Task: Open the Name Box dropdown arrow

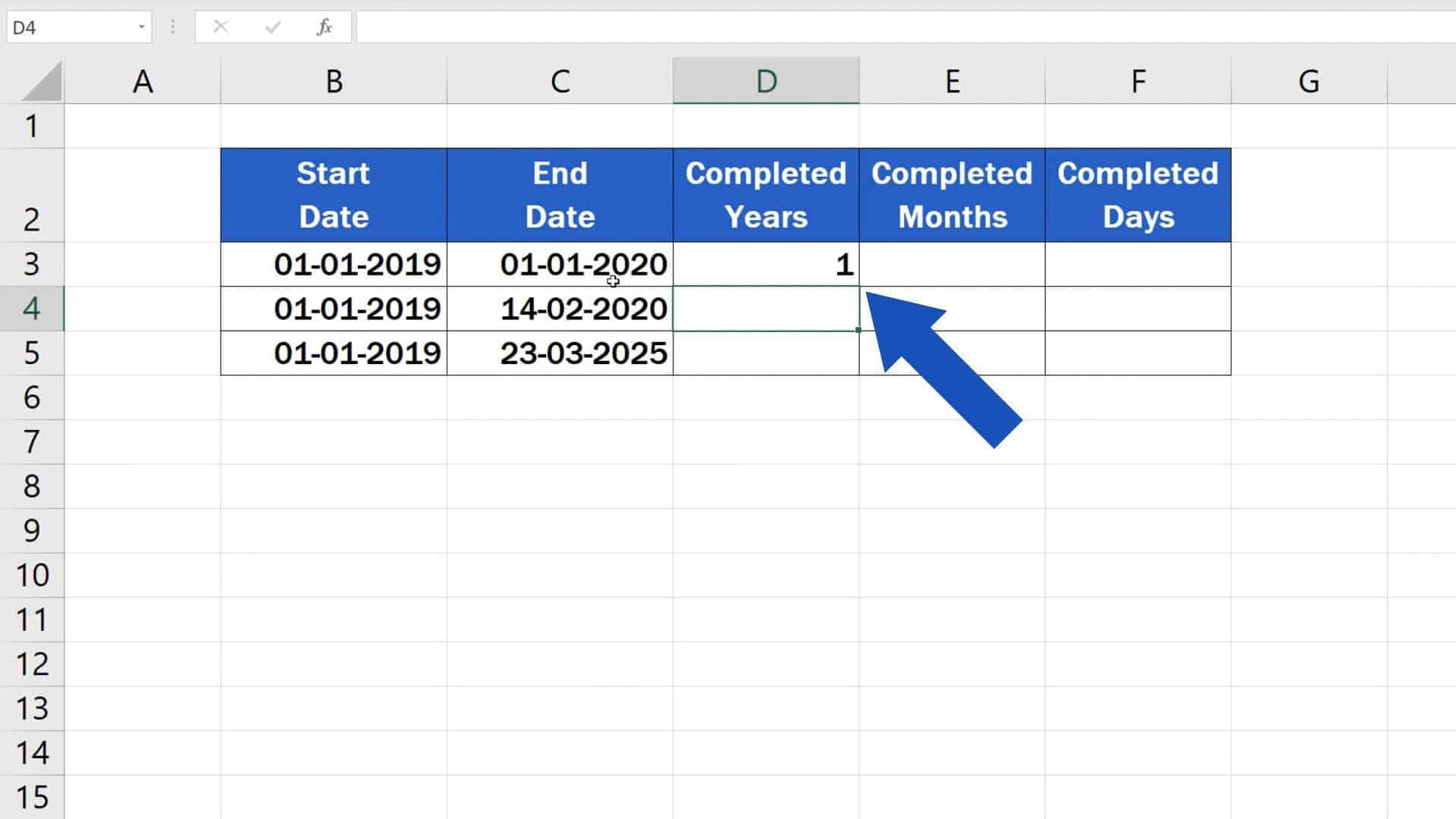Action: coord(141,27)
